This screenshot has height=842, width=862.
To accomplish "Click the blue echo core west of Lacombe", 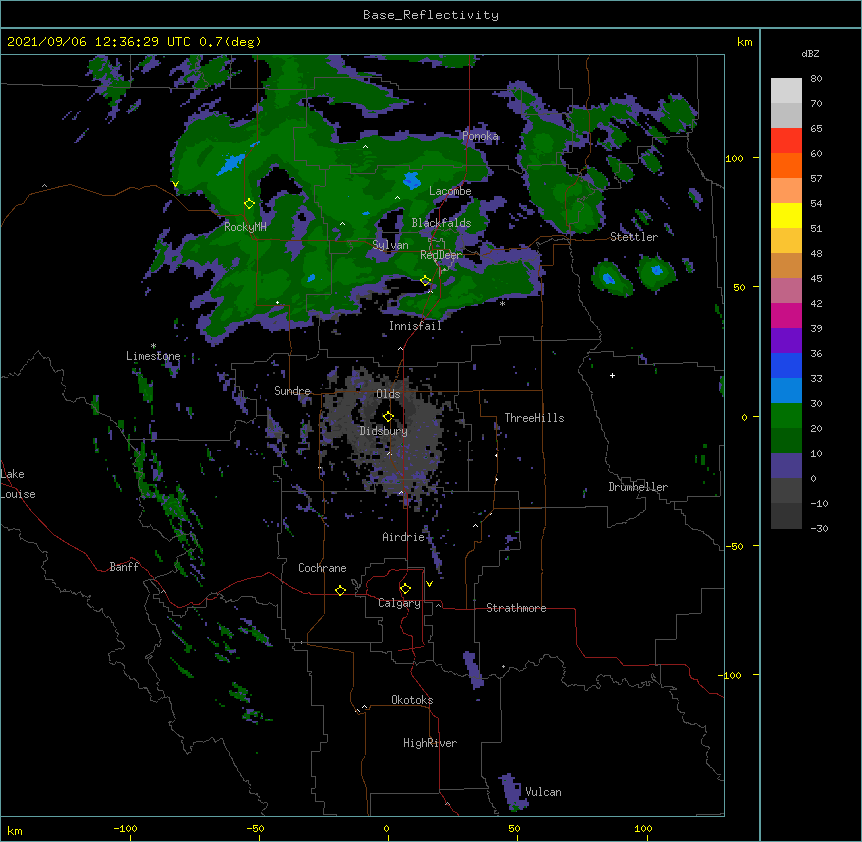I will click(411, 180).
